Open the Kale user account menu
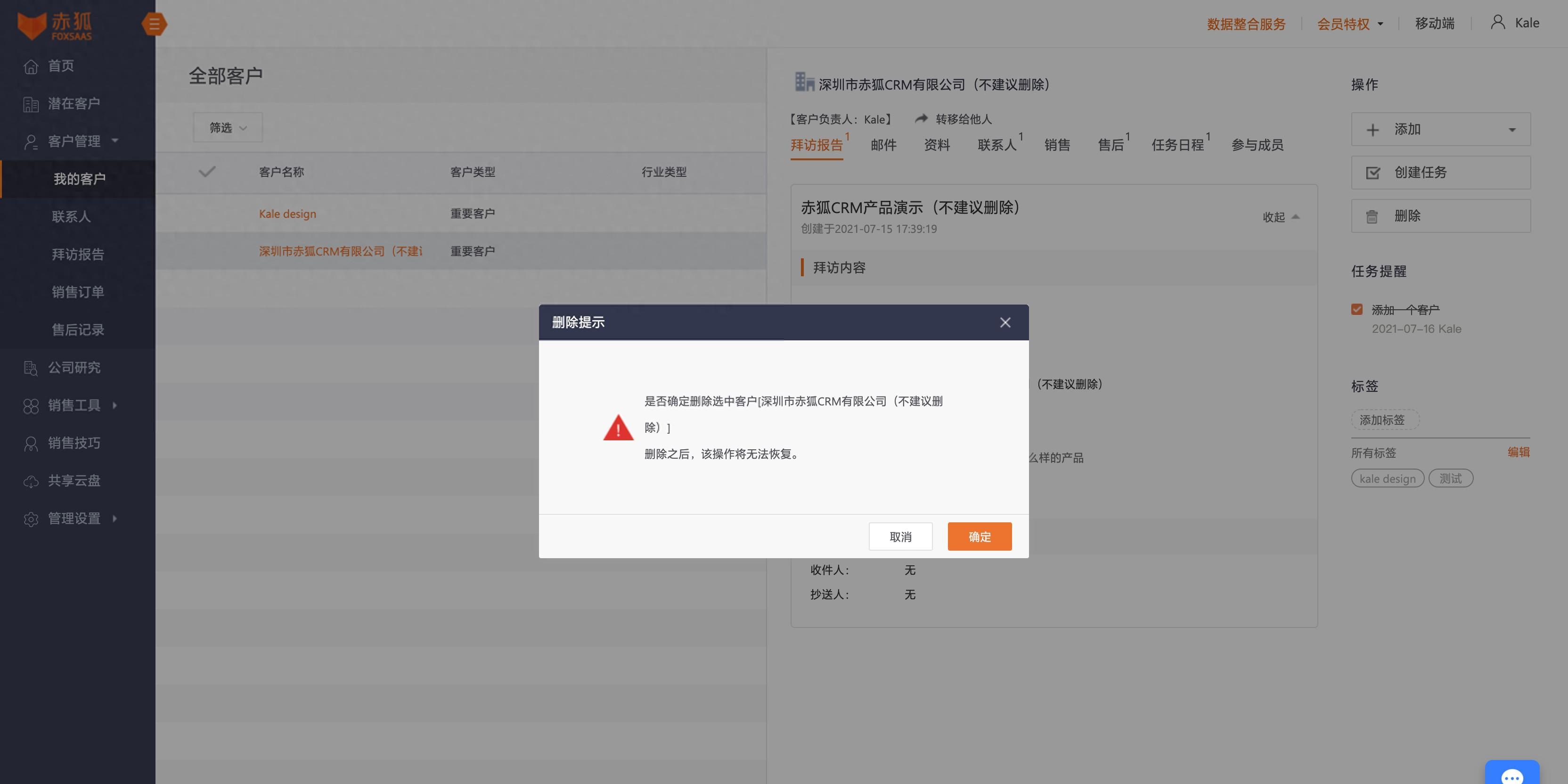This screenshot has width=1568, height=784. point(1516,23)
